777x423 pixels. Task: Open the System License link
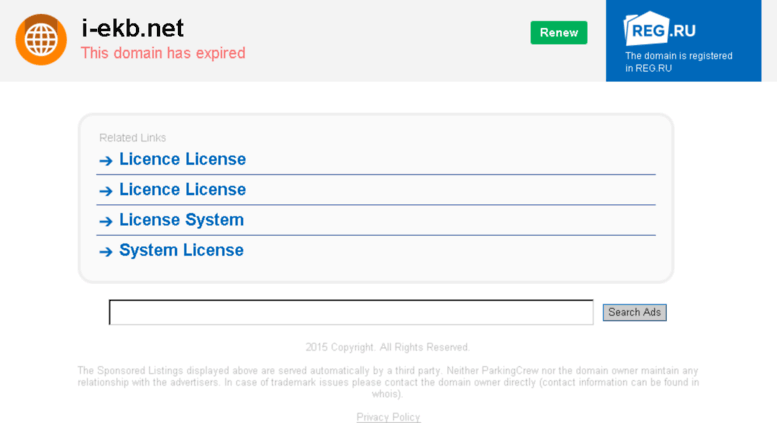[181, 250]
